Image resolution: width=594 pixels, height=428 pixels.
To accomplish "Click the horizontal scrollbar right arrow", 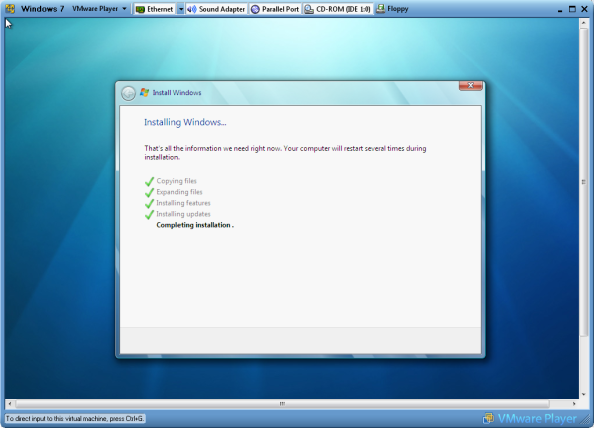I will [574, 404].
